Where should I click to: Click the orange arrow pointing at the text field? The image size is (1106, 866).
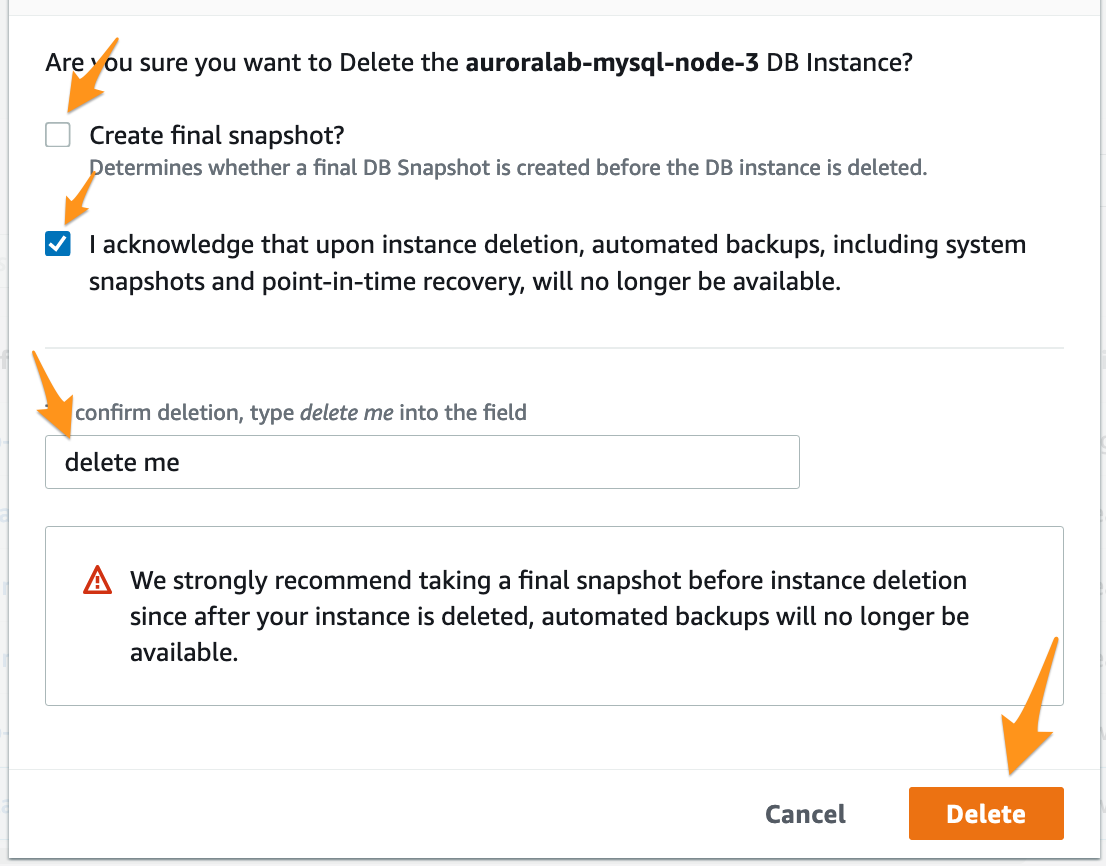(x=53, y=395)
